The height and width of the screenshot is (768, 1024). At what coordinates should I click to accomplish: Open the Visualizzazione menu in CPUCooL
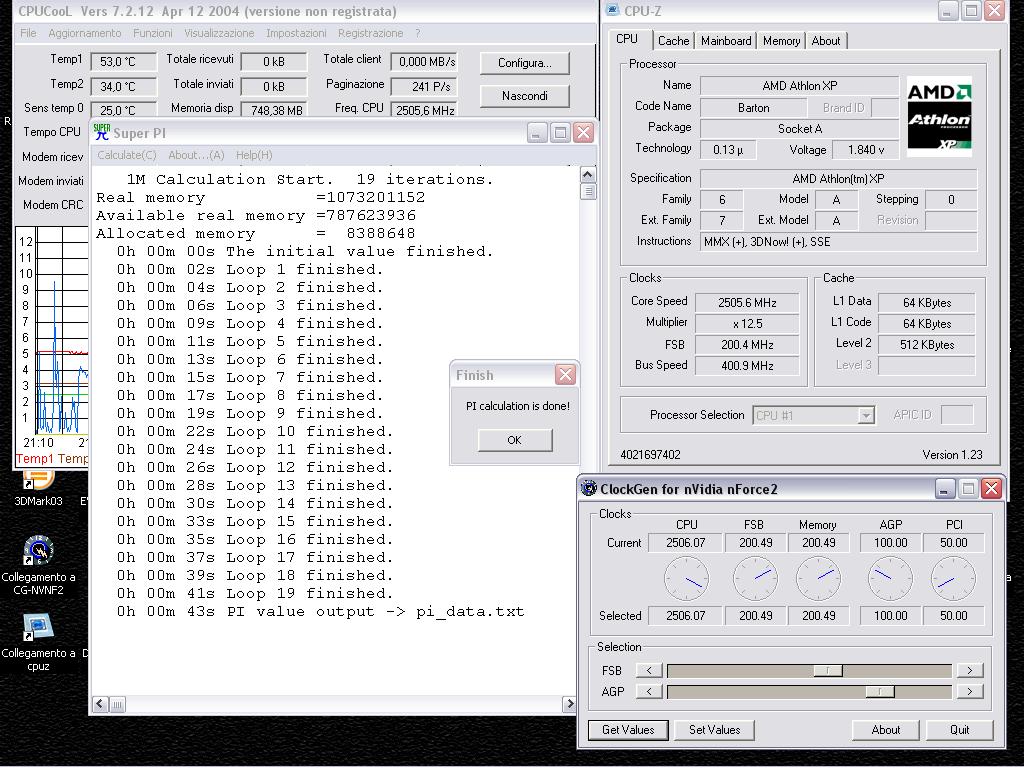point(219,33)
